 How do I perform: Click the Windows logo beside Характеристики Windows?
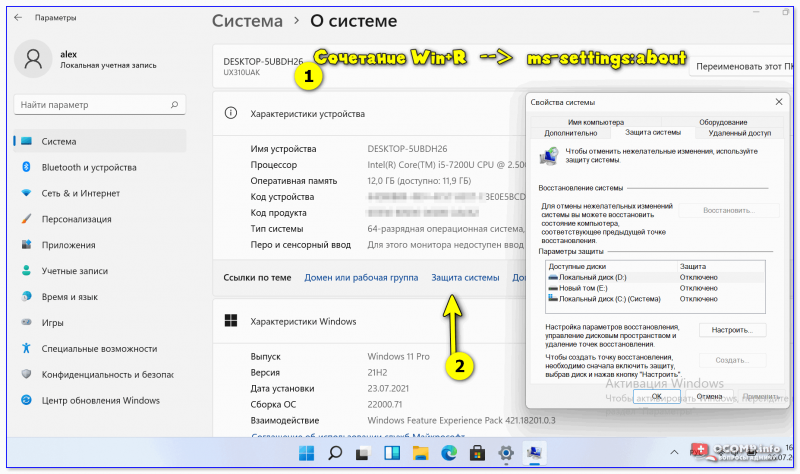click(231, 321)
